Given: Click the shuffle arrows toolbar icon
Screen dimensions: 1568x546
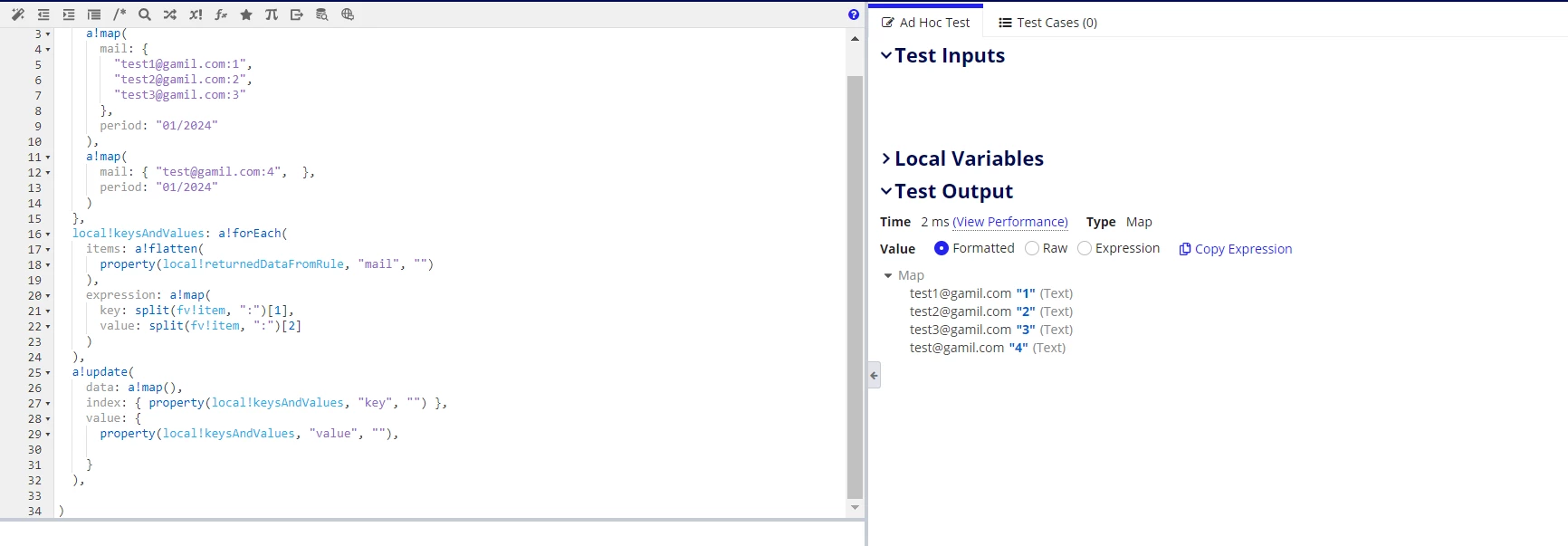Looking at the screenshot, I should pyautogui.click(x=170, y=14).
